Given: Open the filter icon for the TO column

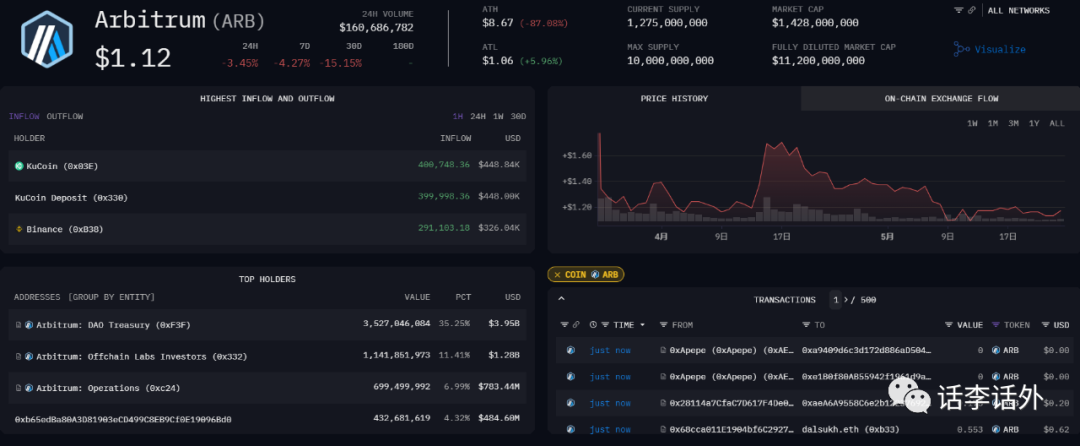Looking at the screenshot, I should coord(806,324).
